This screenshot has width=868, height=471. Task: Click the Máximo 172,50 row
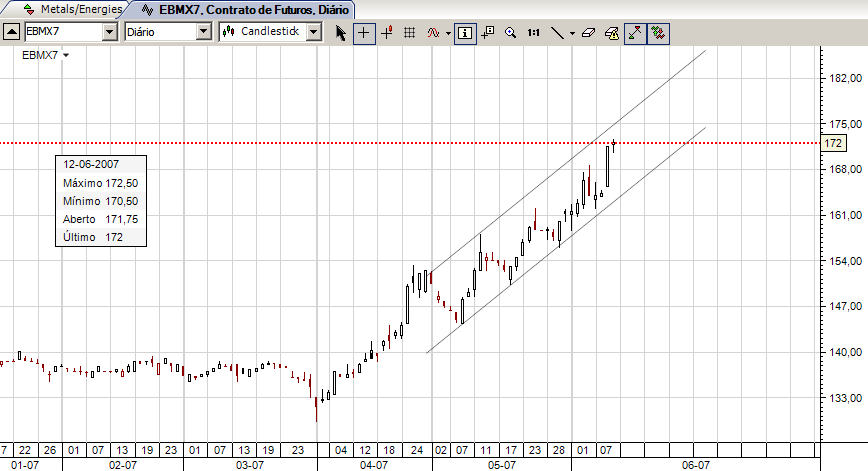(x=101, y=183)
